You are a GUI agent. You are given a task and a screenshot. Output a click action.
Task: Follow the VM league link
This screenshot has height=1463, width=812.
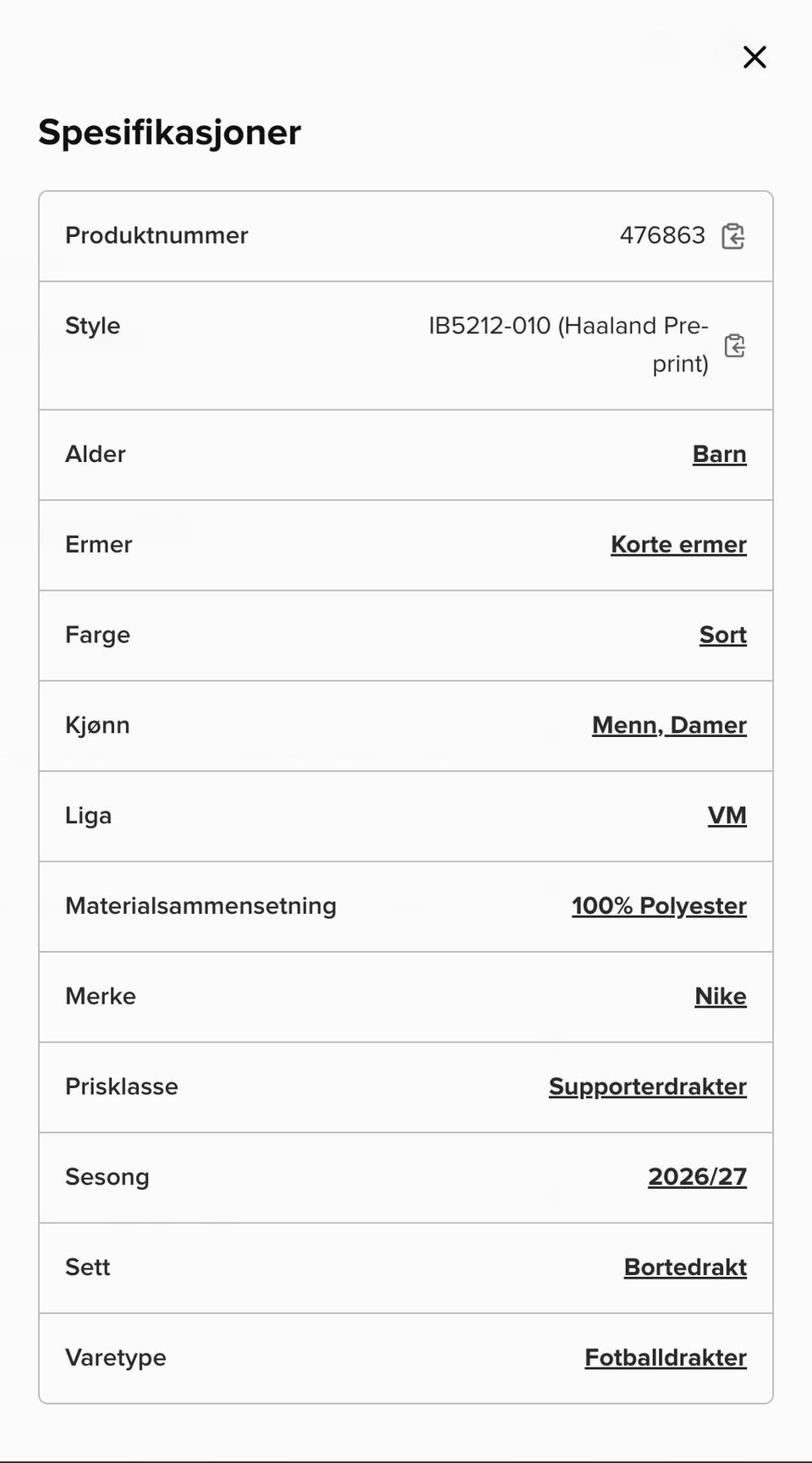727,816
